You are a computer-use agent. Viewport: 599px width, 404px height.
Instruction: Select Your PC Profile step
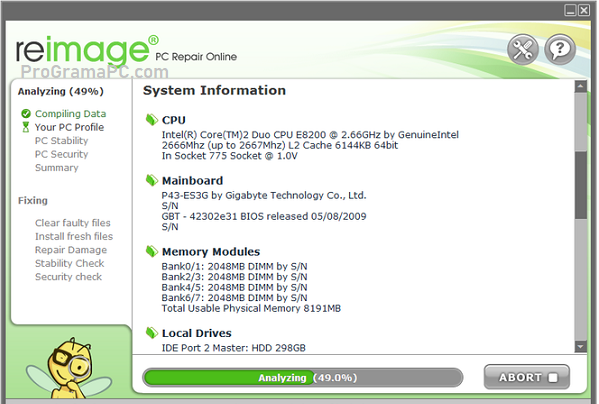point(69,127)
